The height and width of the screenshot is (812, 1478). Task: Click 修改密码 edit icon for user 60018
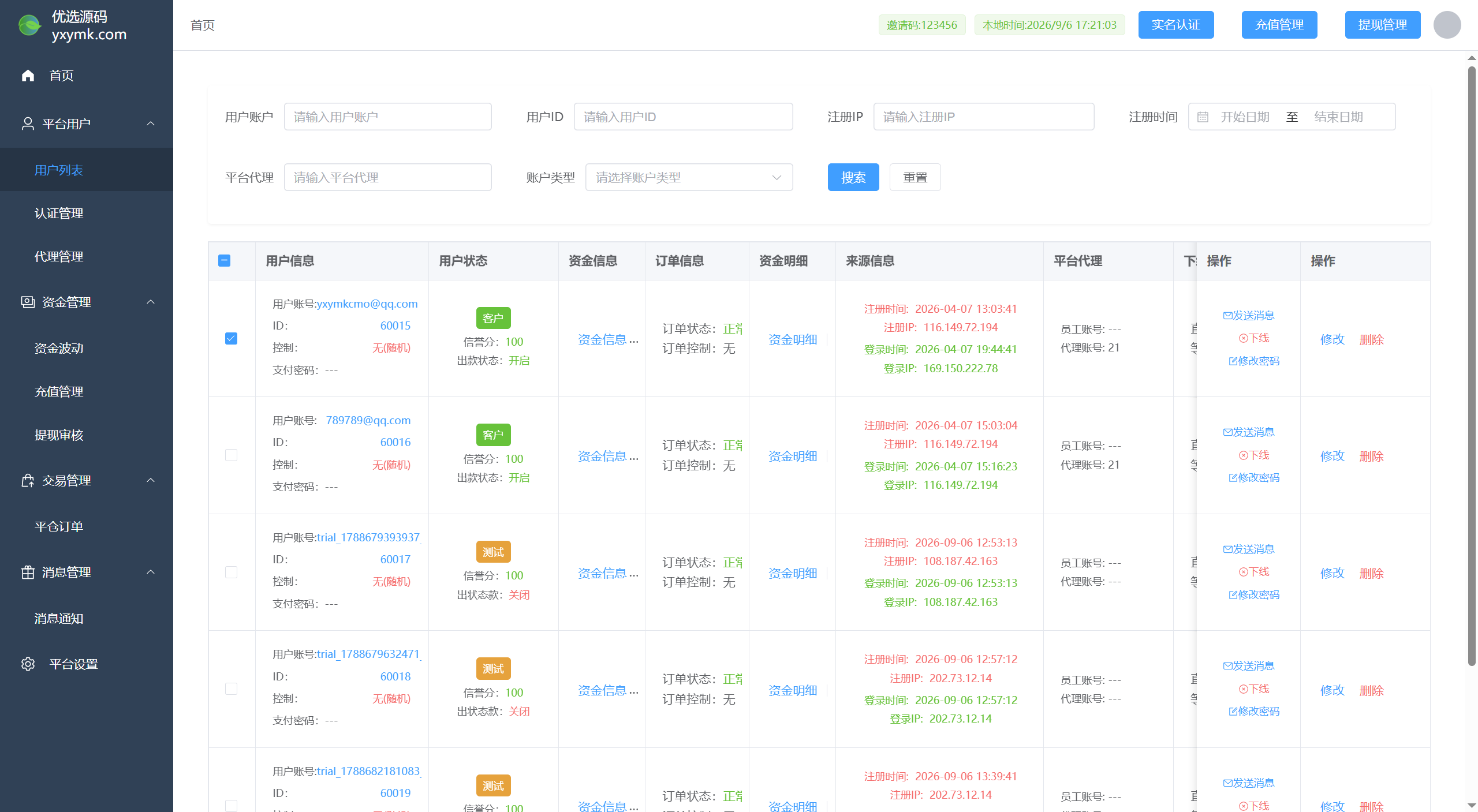pyautogui.click(x=1233, y=712)
